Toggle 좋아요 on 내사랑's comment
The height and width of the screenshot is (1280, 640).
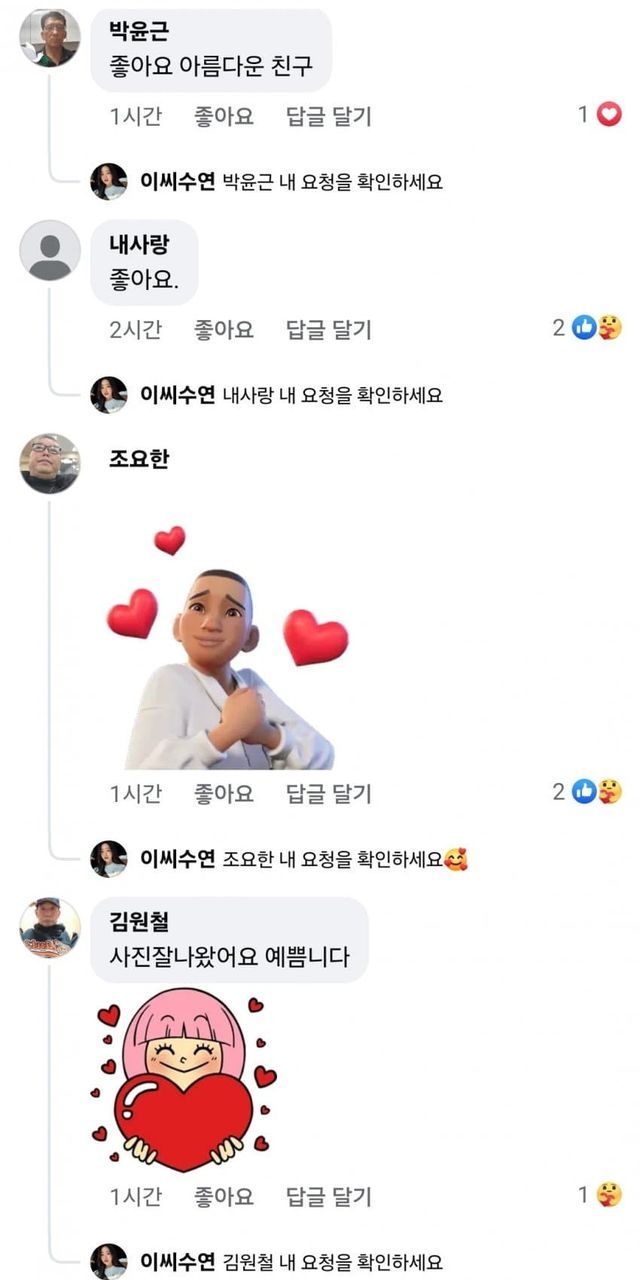coord(223,329)
